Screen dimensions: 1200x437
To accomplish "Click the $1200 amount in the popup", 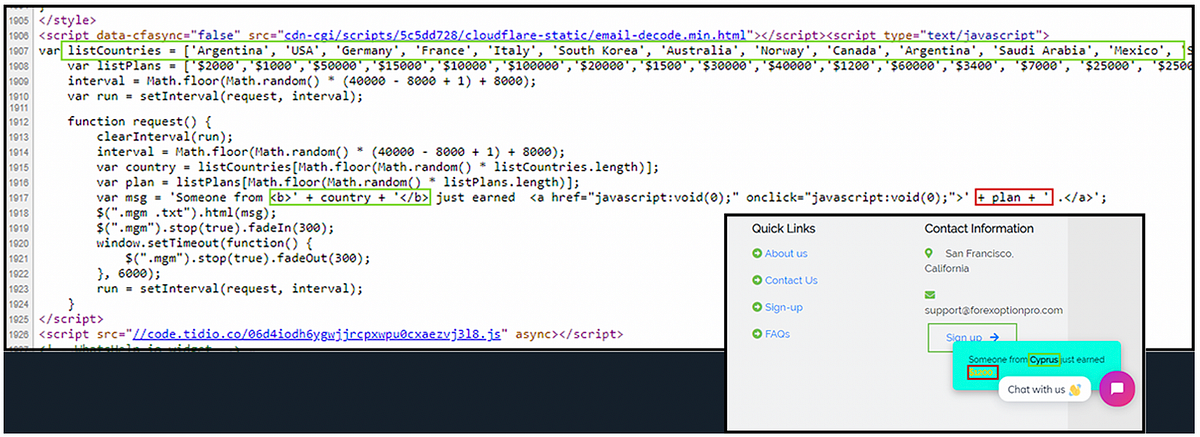I will click(983, 372).
